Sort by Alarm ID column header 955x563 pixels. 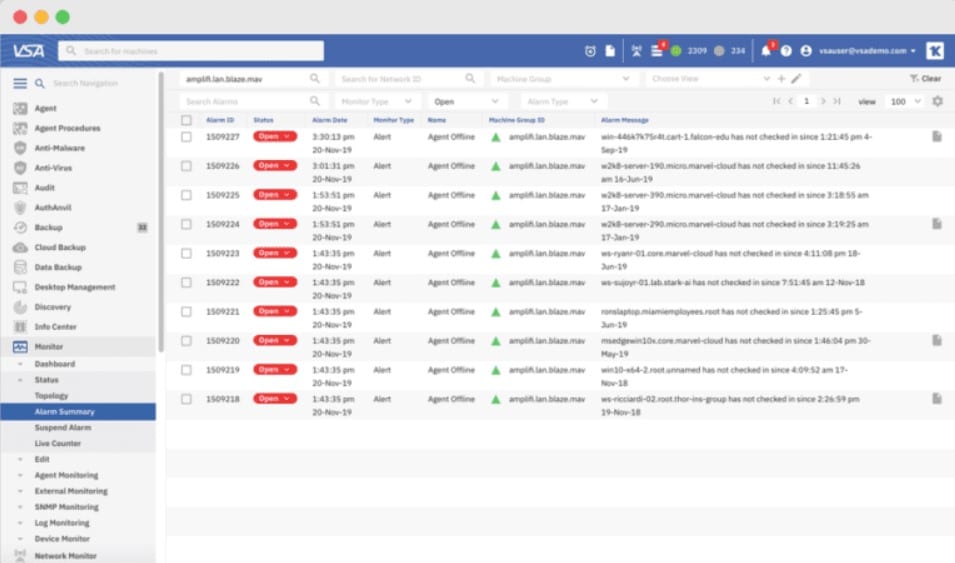click(220, 120)
